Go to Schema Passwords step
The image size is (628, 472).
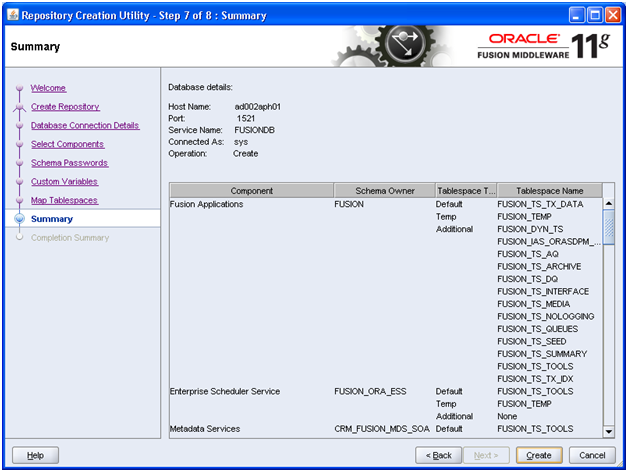[69, 163]
